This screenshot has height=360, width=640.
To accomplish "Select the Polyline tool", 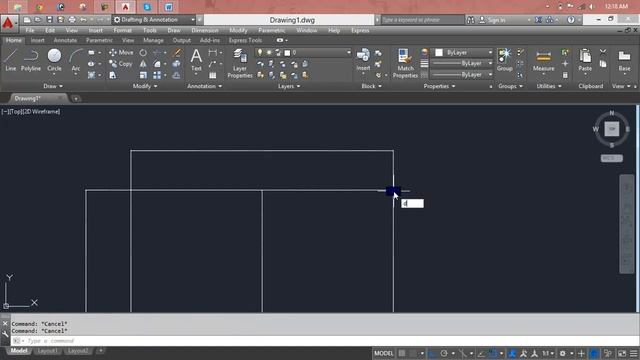I will pyautogui.click(x=31, y=60).
